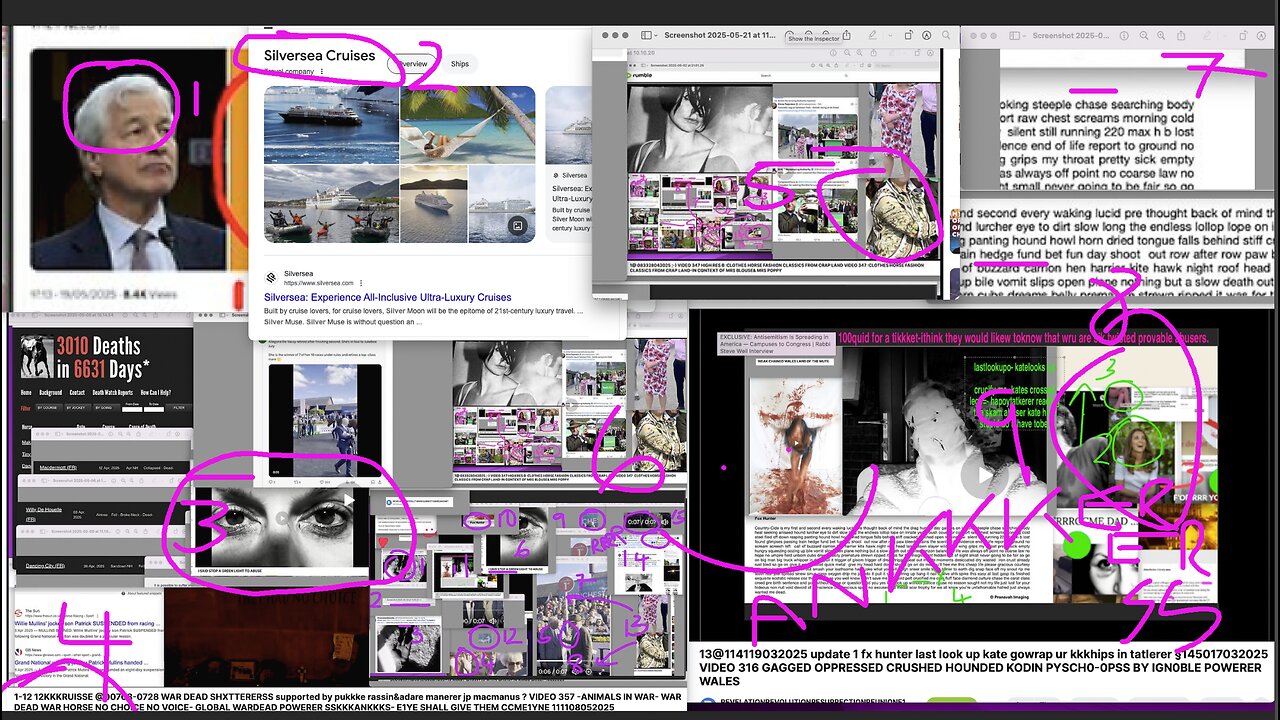Open the Contact menu on the Deaths website

[x=77, y=393]
